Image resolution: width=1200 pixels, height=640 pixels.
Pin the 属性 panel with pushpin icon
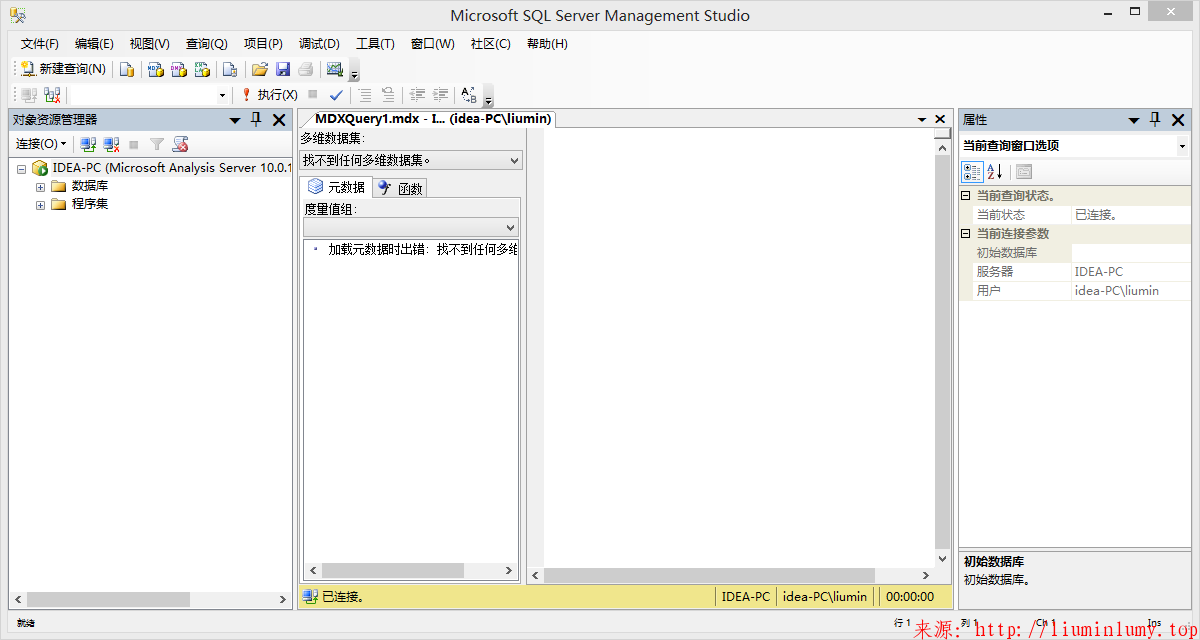[1155, 120]
